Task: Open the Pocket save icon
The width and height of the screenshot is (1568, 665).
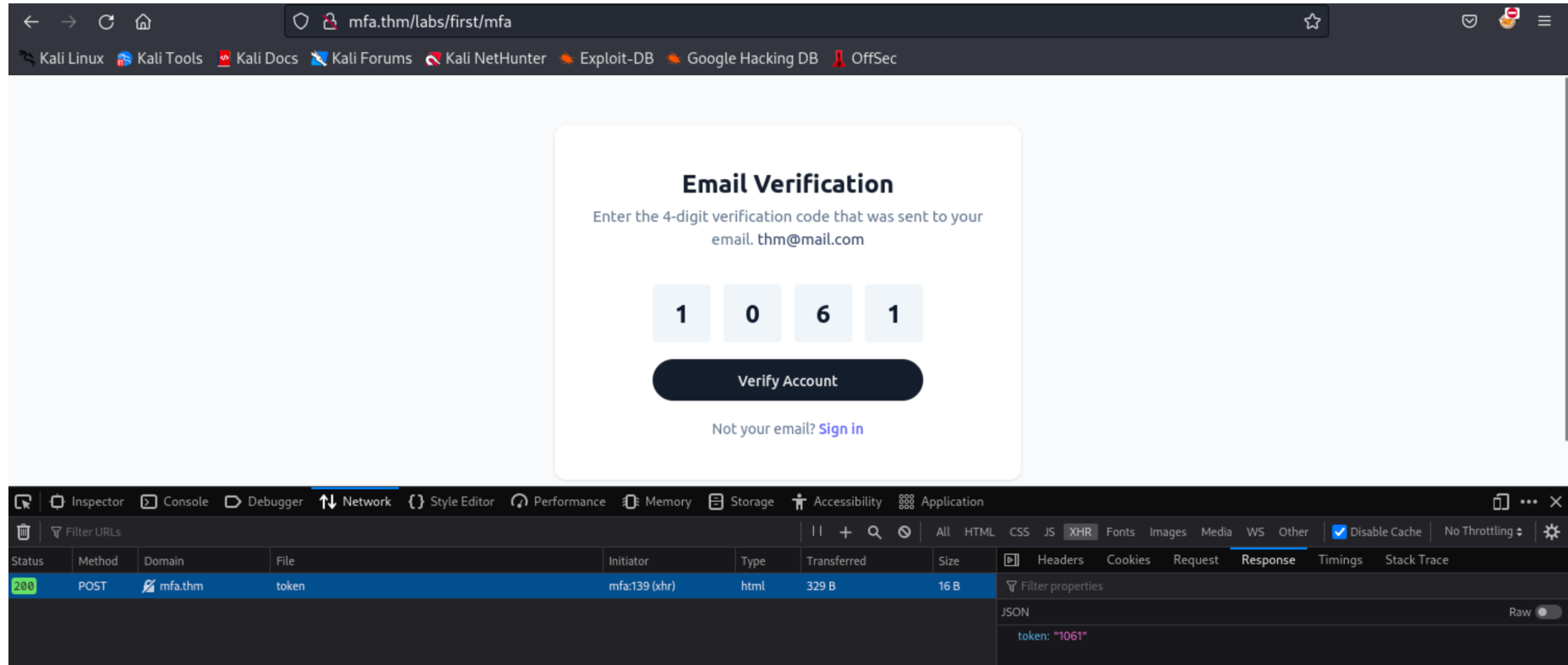Action: click(x=1470, y=22)
